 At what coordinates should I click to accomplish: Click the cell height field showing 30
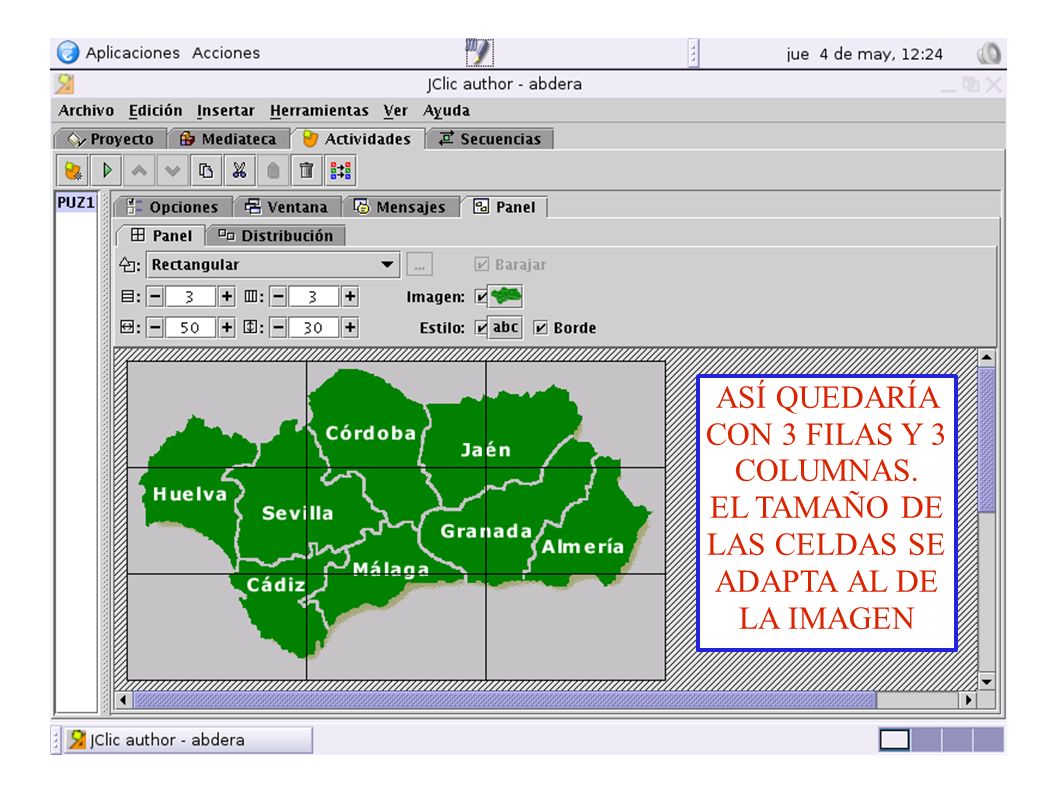pos(314,327)
